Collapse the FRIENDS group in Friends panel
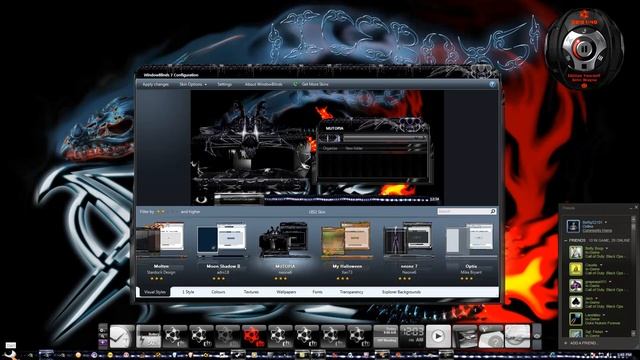The image size is (640, 360). tap(566, 240)
